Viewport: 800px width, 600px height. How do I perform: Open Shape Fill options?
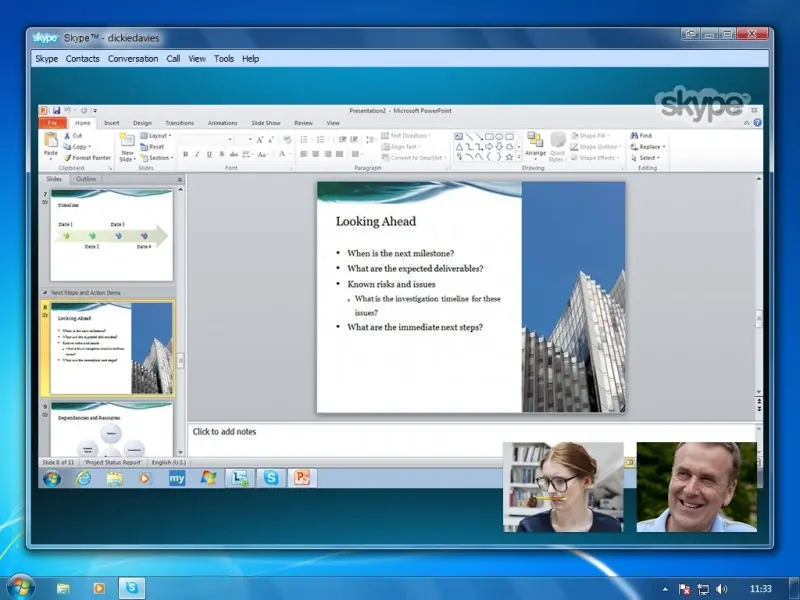pos(590,135)
